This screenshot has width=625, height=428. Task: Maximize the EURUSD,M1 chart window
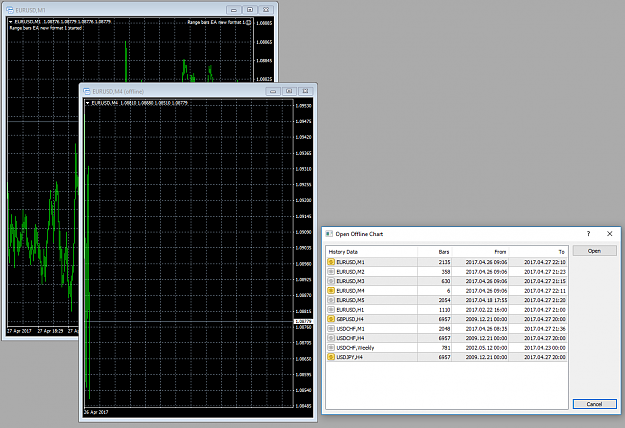tap(250, 10)
